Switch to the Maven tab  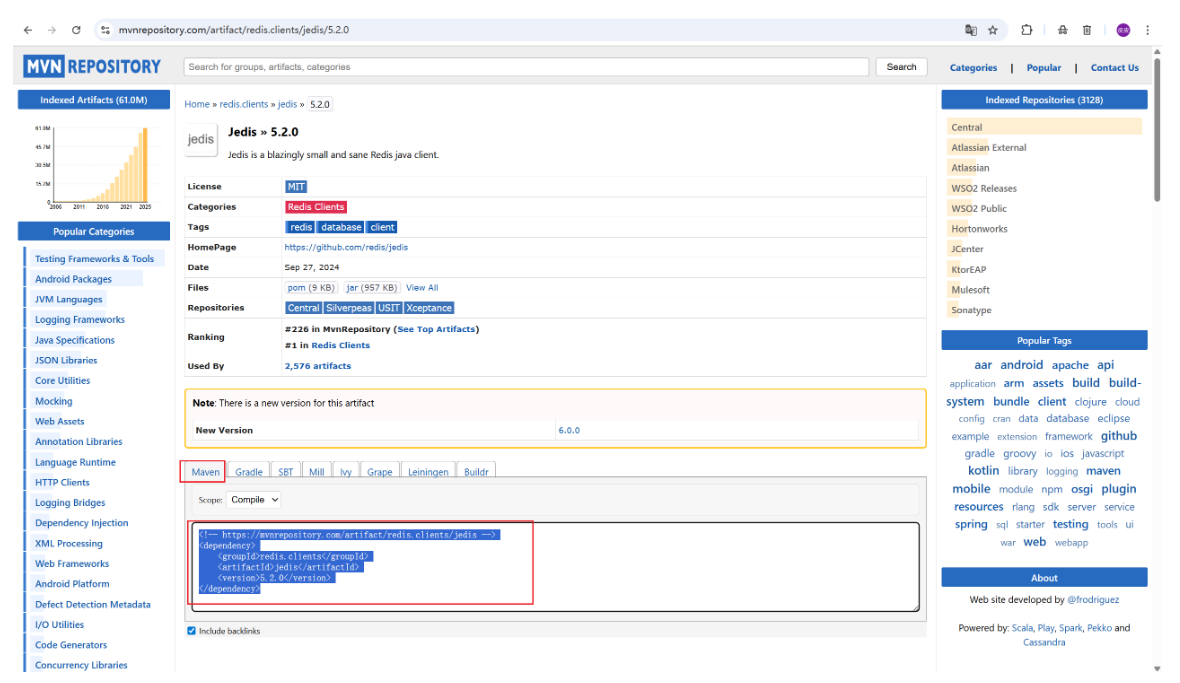[x=205, y=472]
